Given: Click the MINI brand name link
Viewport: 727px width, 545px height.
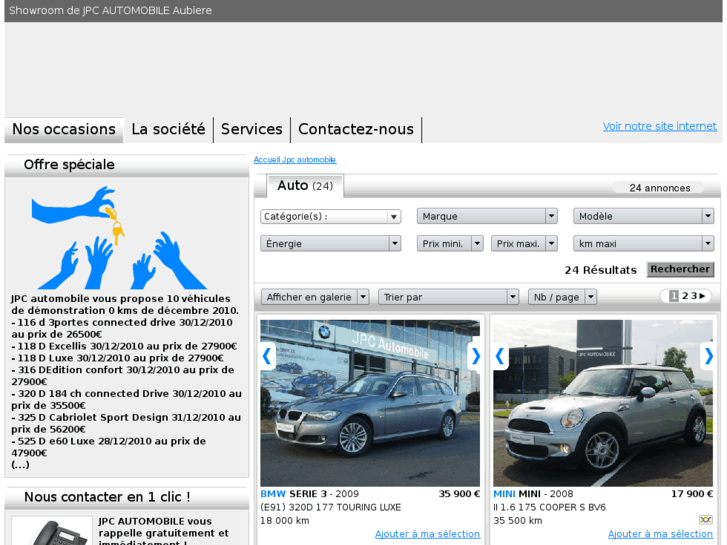Looking at the screenshot, I should pyautogui.click(x=504, y=494).
